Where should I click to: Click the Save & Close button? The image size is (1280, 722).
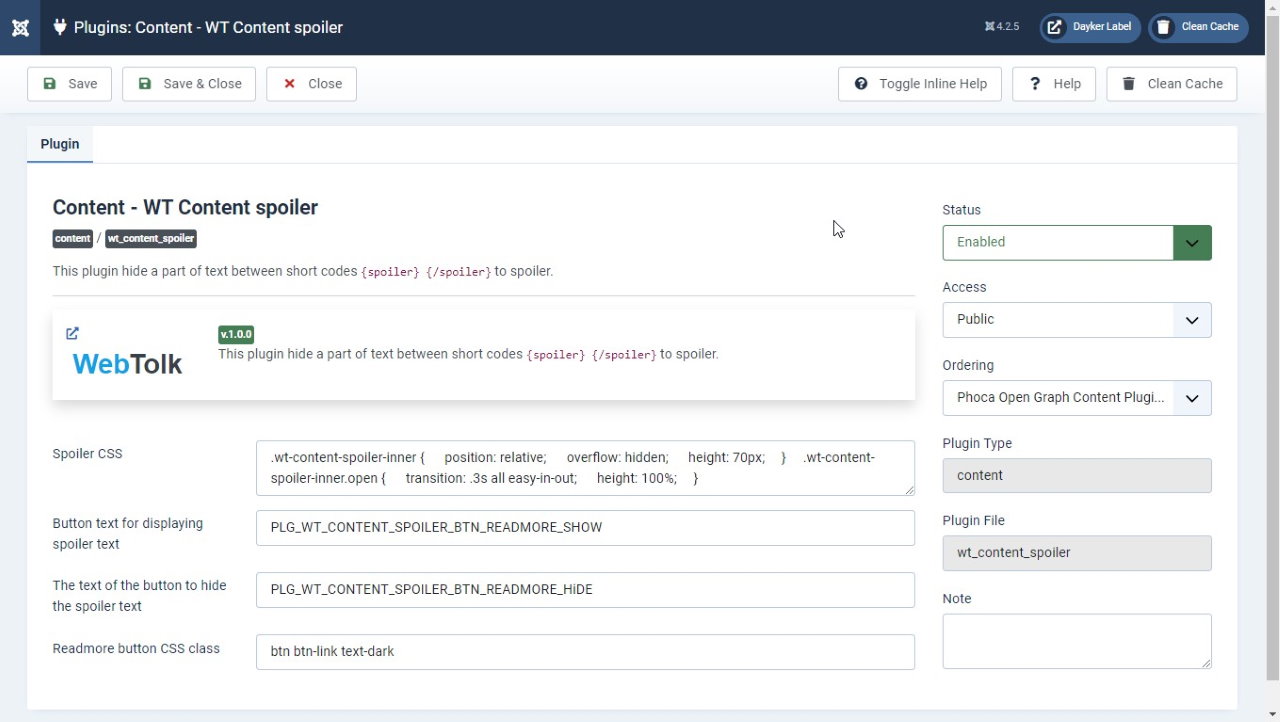tap(189, 84)
